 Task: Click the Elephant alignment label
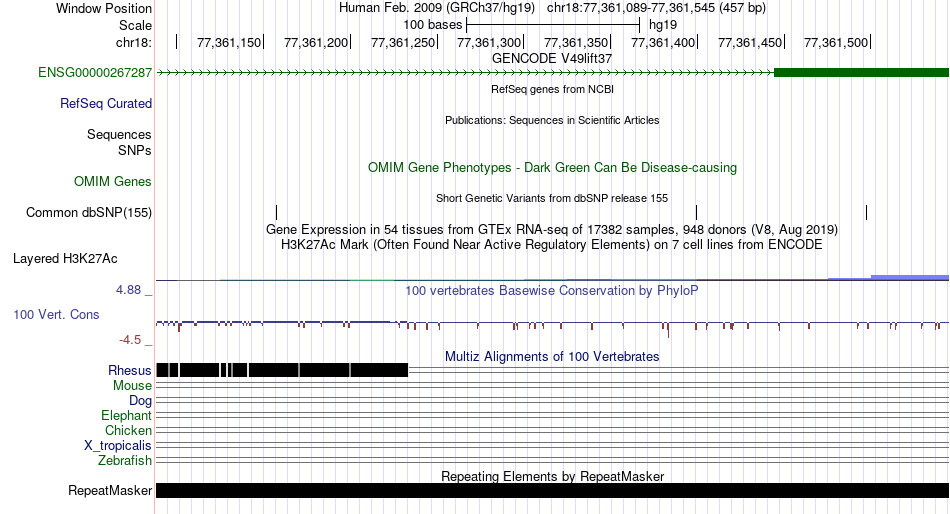(126, 416)
